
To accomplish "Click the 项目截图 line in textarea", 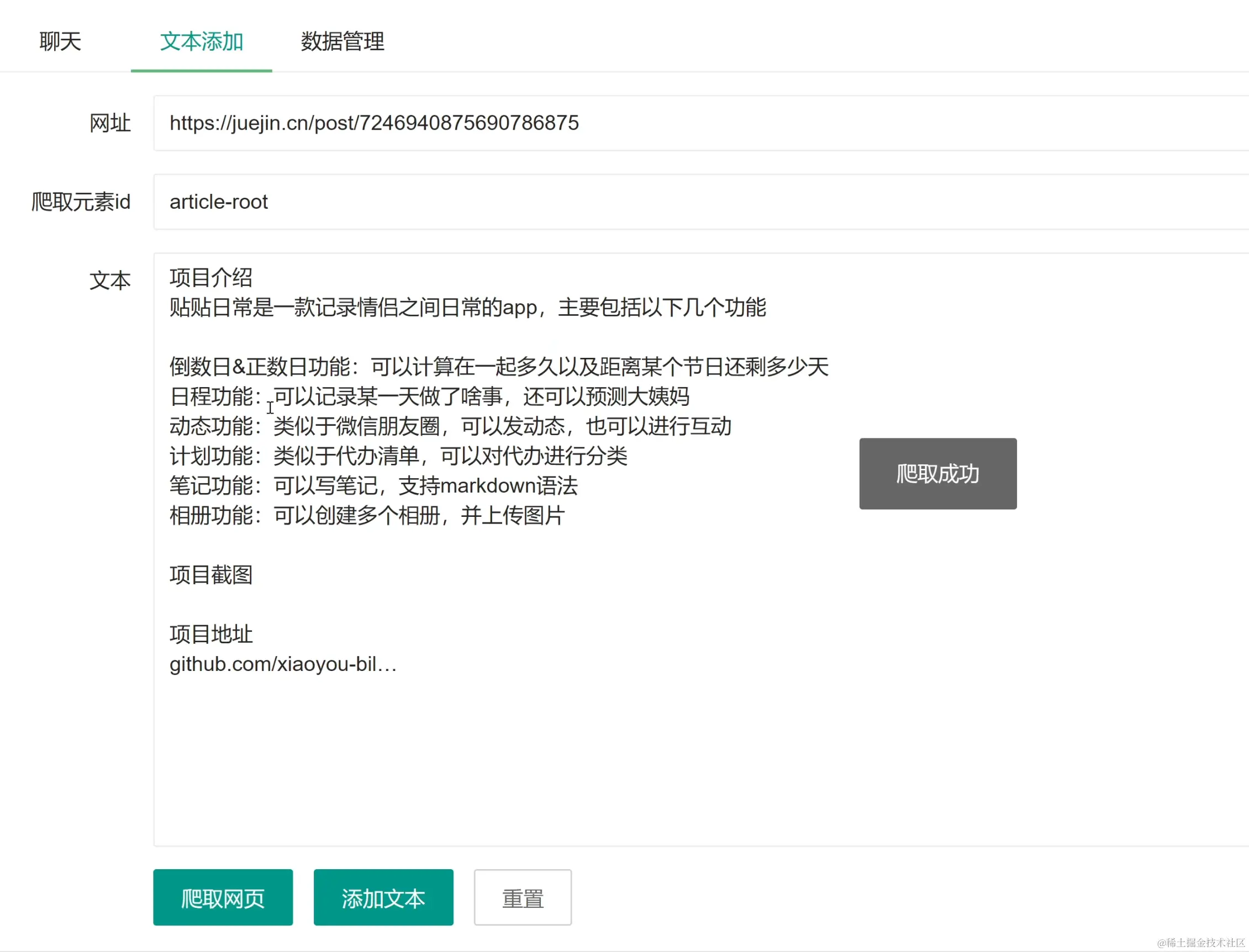I will [211, 575].
